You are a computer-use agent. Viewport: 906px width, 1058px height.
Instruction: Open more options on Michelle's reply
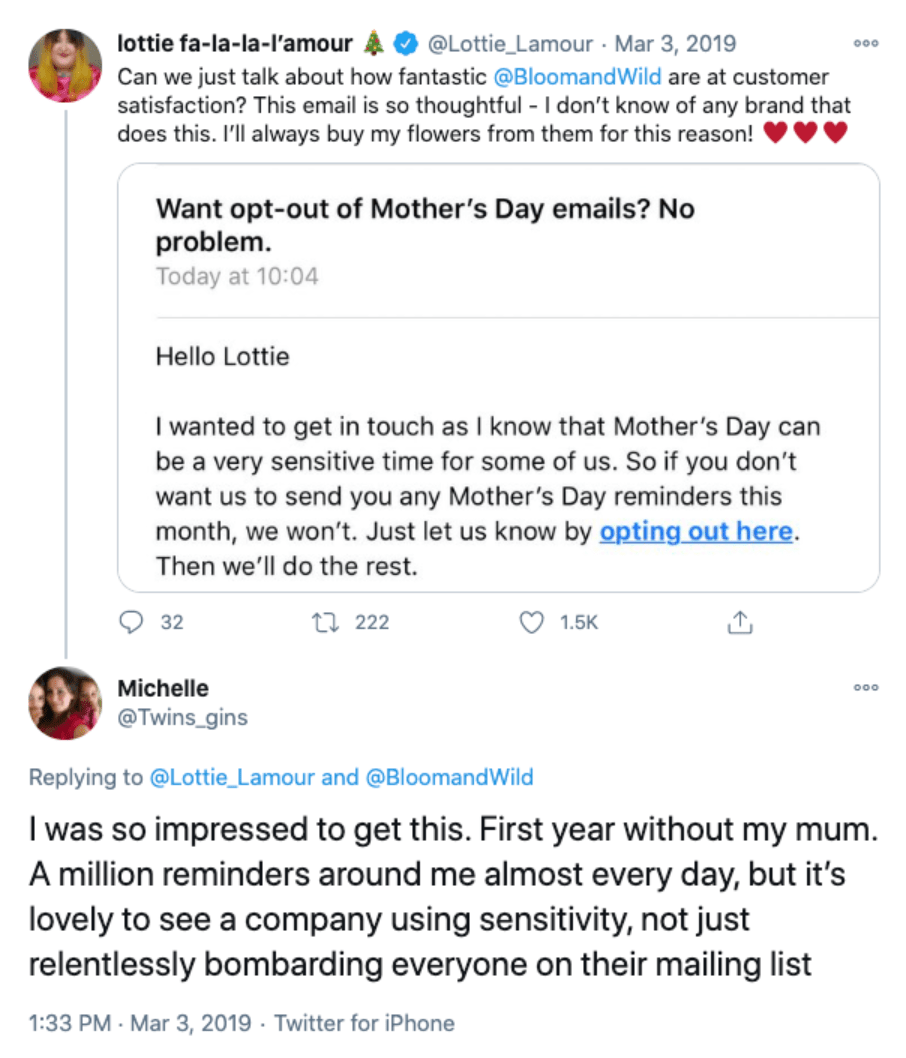point(866,688)
